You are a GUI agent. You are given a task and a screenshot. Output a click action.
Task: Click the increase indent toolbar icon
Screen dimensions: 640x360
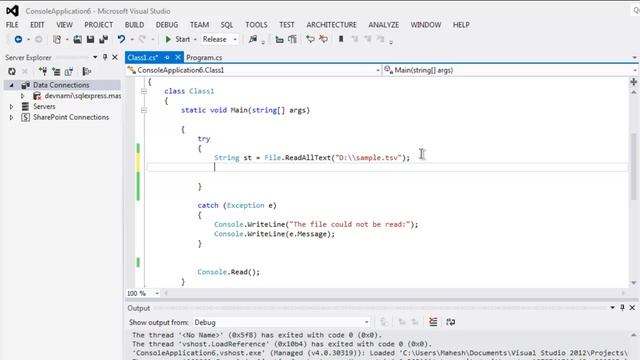(293, 39)
